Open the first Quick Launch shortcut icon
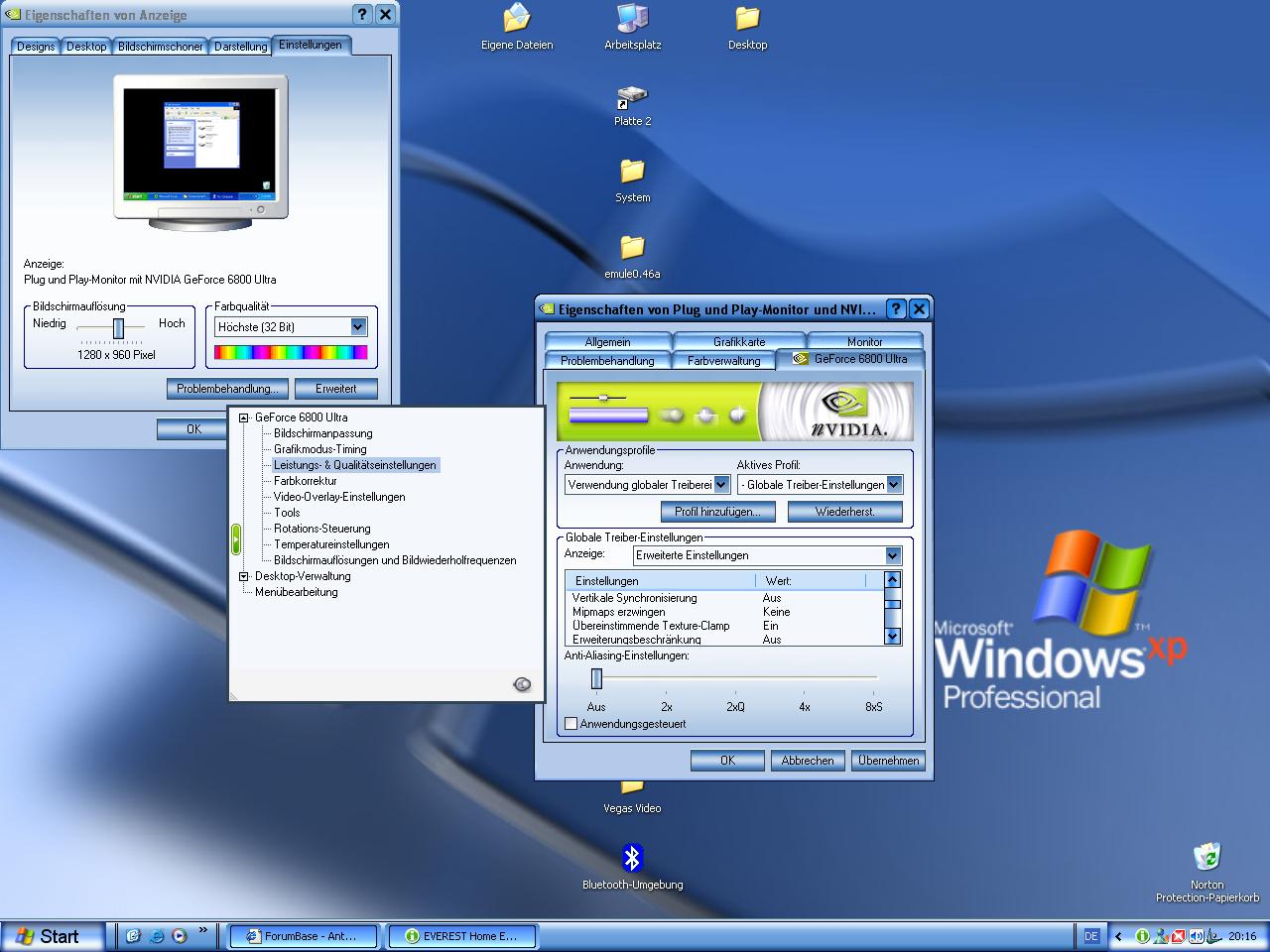 point(133,936)
